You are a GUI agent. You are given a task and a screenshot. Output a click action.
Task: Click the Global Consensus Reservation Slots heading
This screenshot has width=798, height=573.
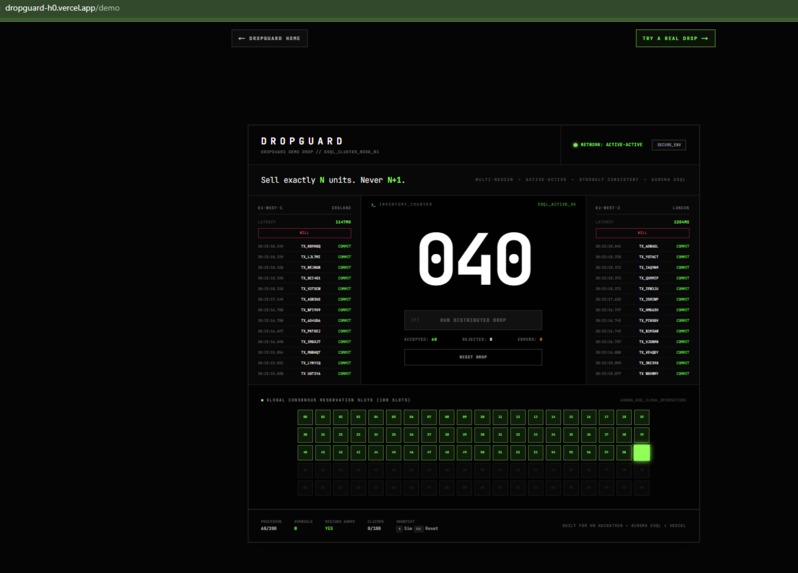point(338,400)
